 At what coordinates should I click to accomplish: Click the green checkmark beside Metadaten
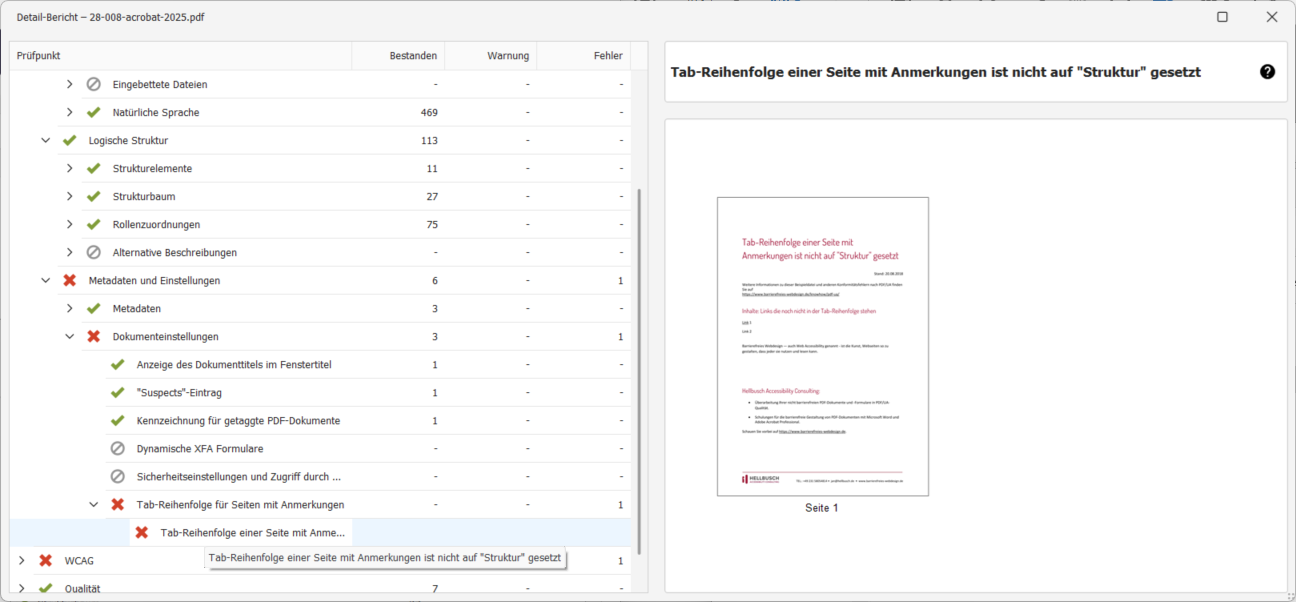pyautogui.click(x=93, y=308)
